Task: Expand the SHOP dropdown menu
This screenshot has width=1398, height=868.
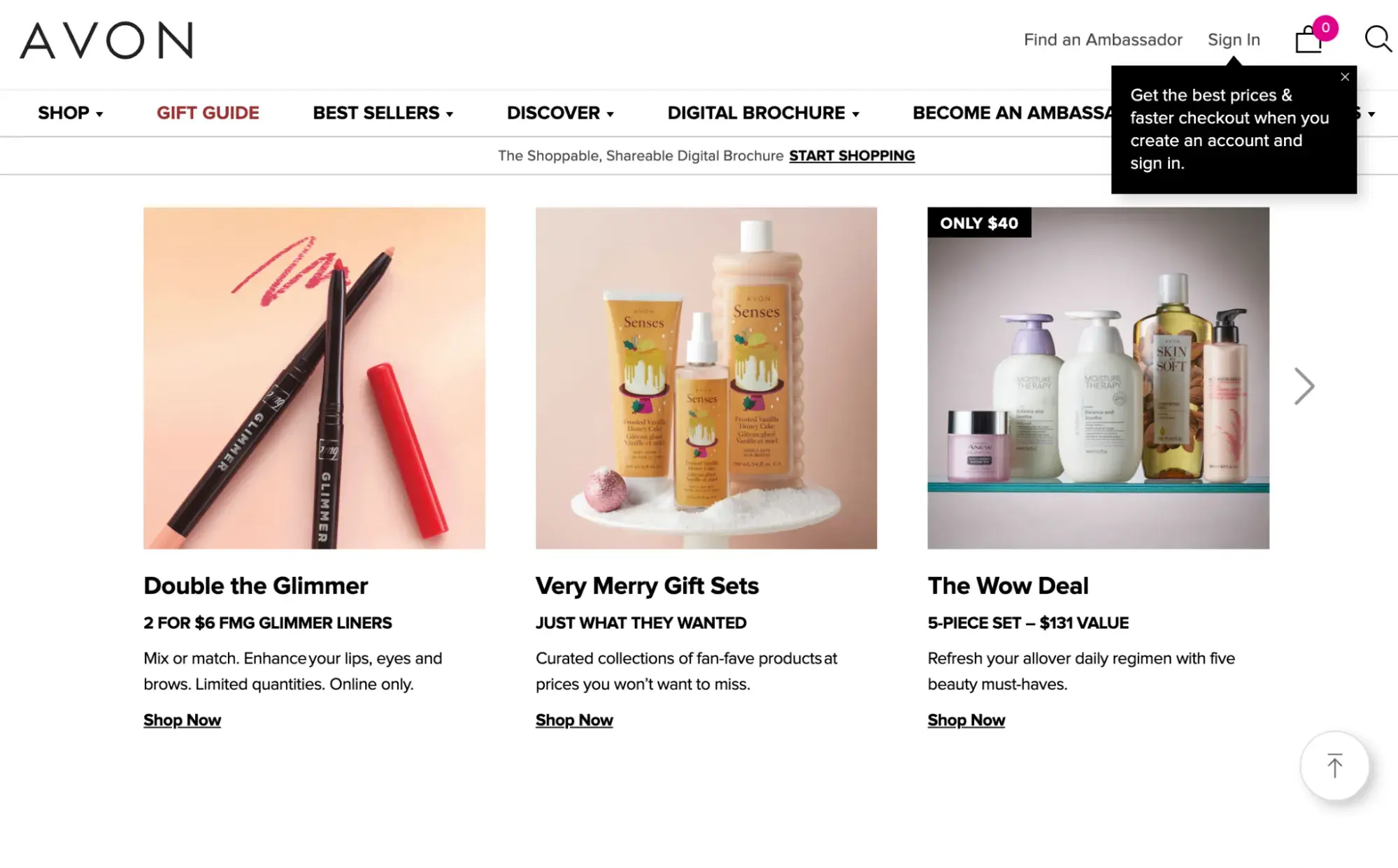Action: click(71, 113)
